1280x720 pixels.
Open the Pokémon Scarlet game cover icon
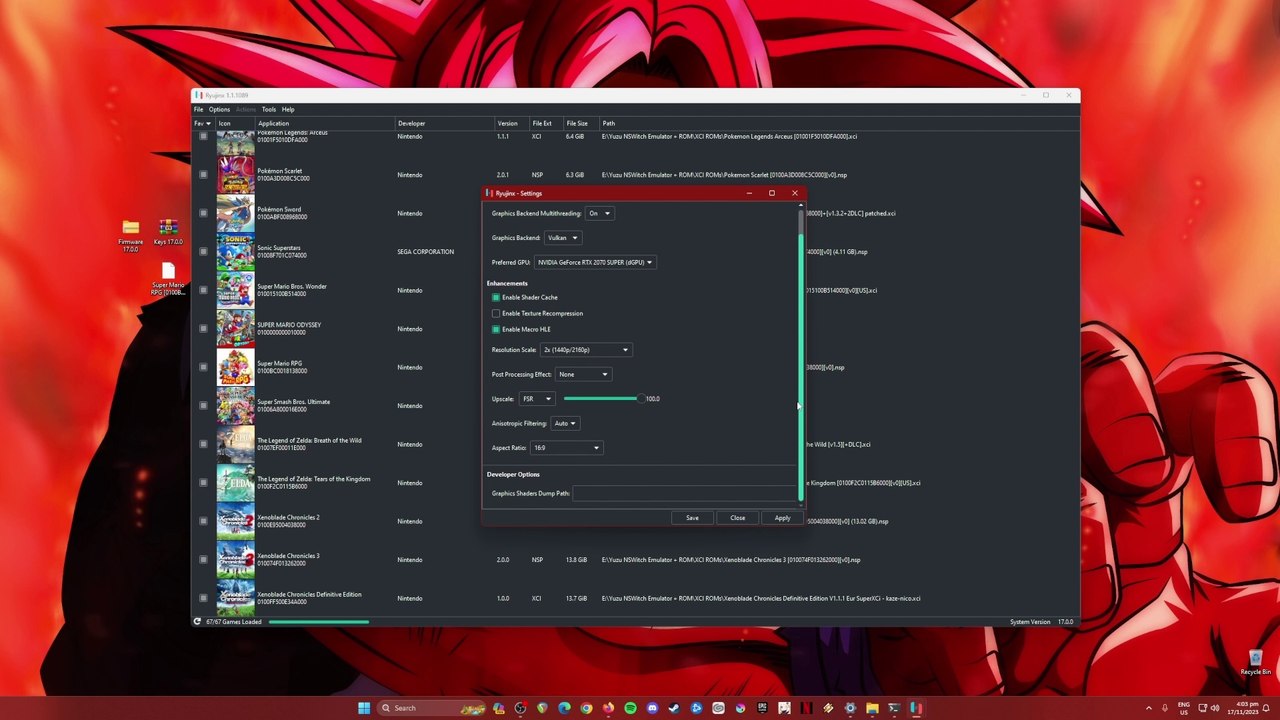(235, 175)
